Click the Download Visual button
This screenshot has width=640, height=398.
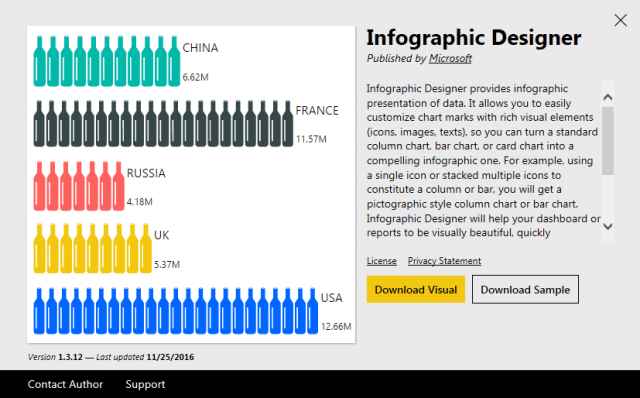[x=416, y=289]
